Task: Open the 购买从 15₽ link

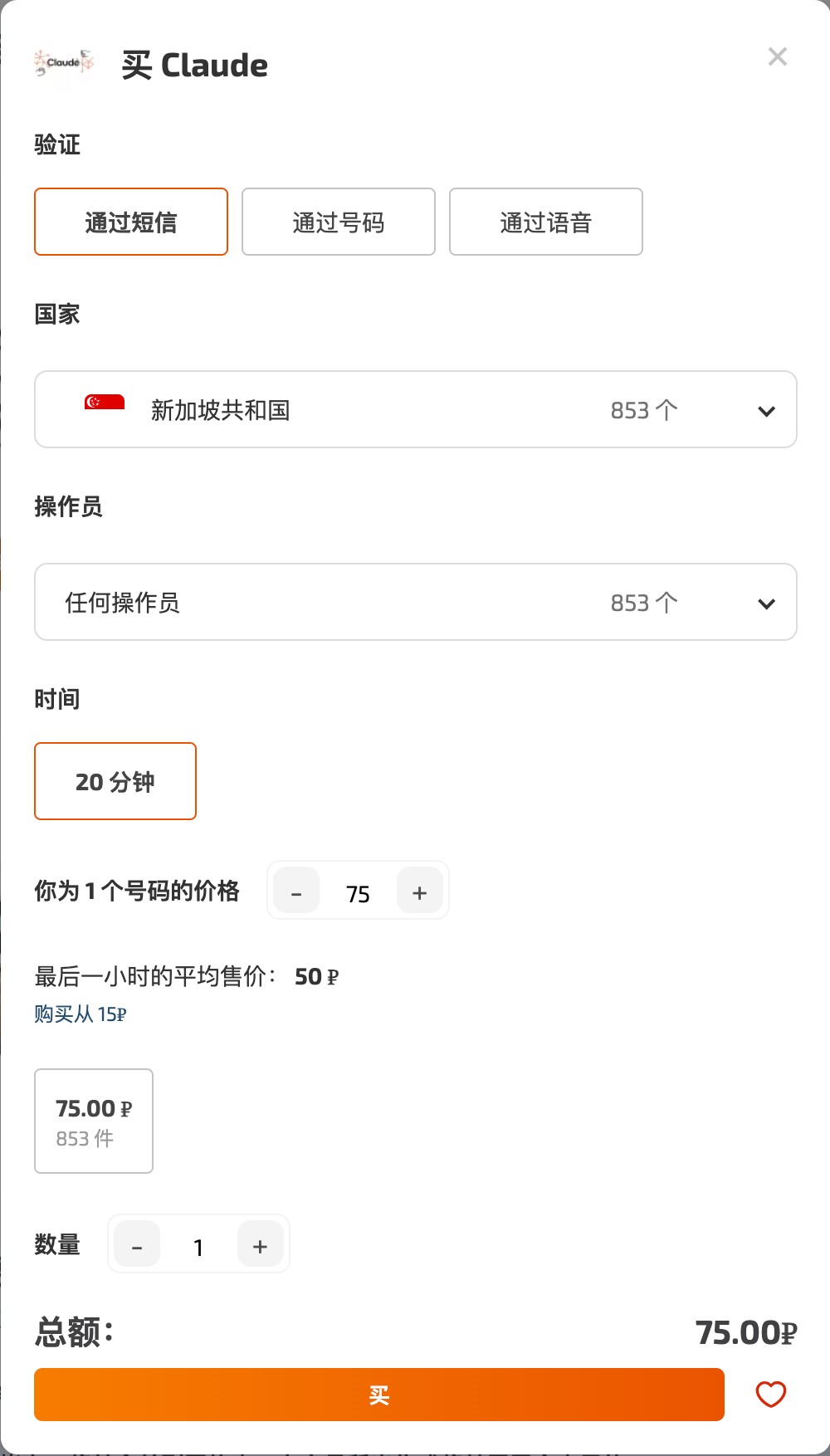Action: click(x=81, y=1014)
